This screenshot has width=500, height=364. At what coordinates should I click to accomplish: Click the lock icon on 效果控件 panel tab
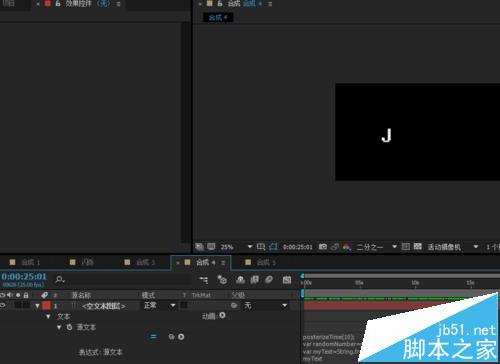pos(58,4)
